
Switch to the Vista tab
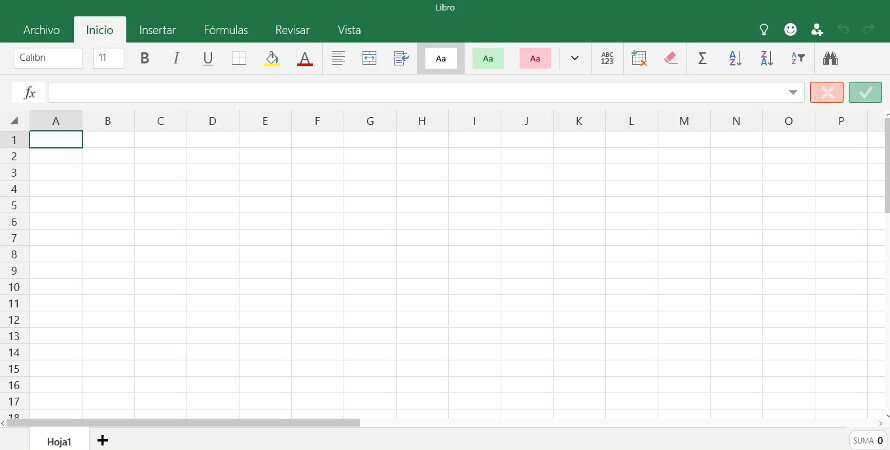coord(349,30)
